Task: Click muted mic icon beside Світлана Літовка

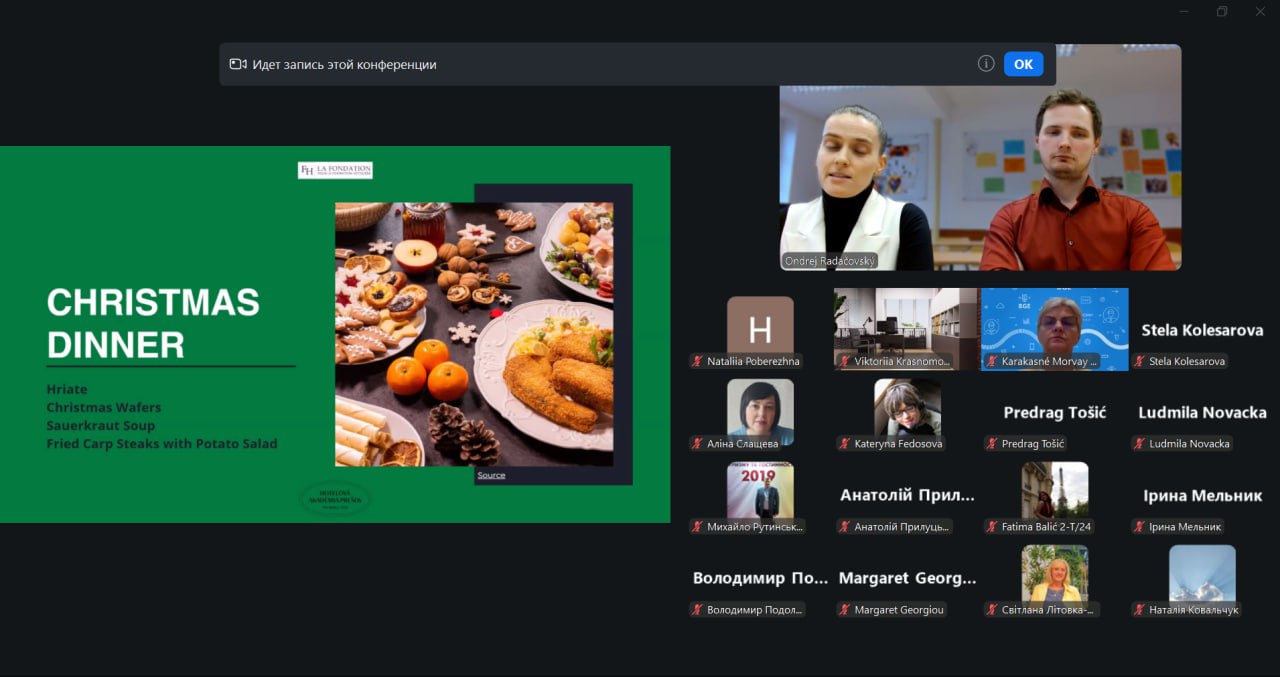Action: point(992,609)
